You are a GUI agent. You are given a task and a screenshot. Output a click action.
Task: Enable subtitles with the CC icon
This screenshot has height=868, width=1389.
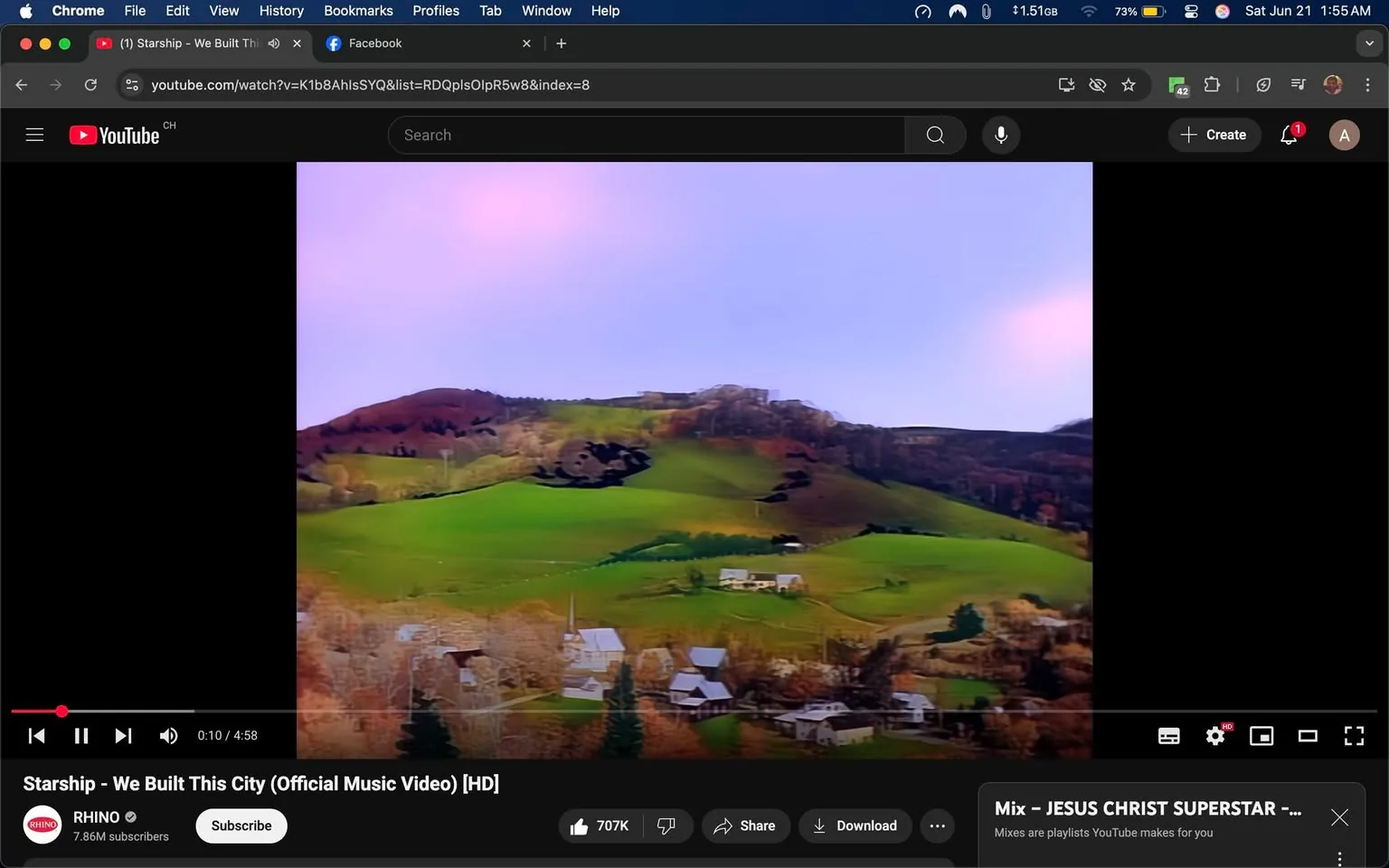tap(1168, 735)
